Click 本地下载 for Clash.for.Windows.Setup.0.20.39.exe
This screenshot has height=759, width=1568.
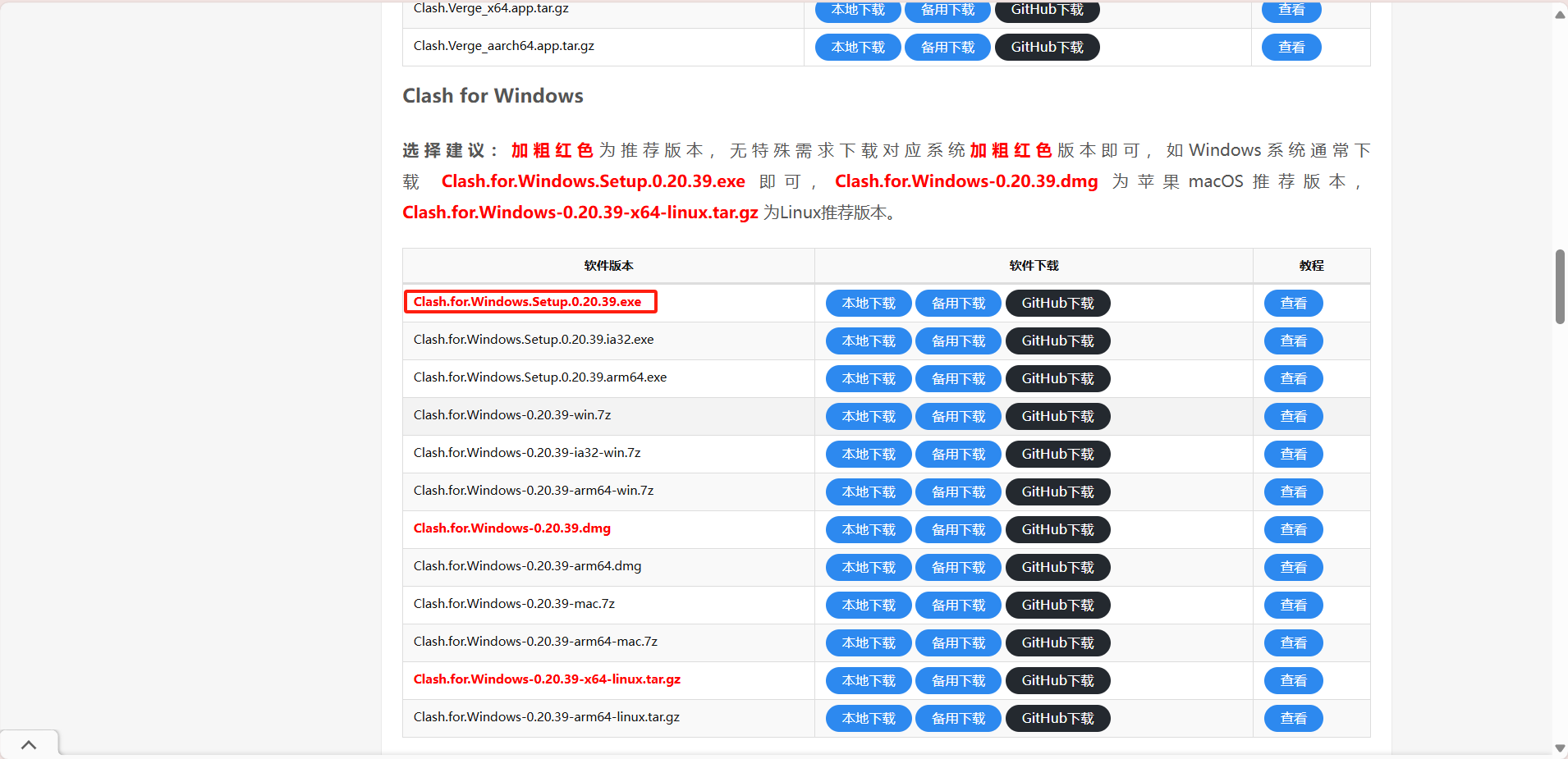tap(869, 304)
